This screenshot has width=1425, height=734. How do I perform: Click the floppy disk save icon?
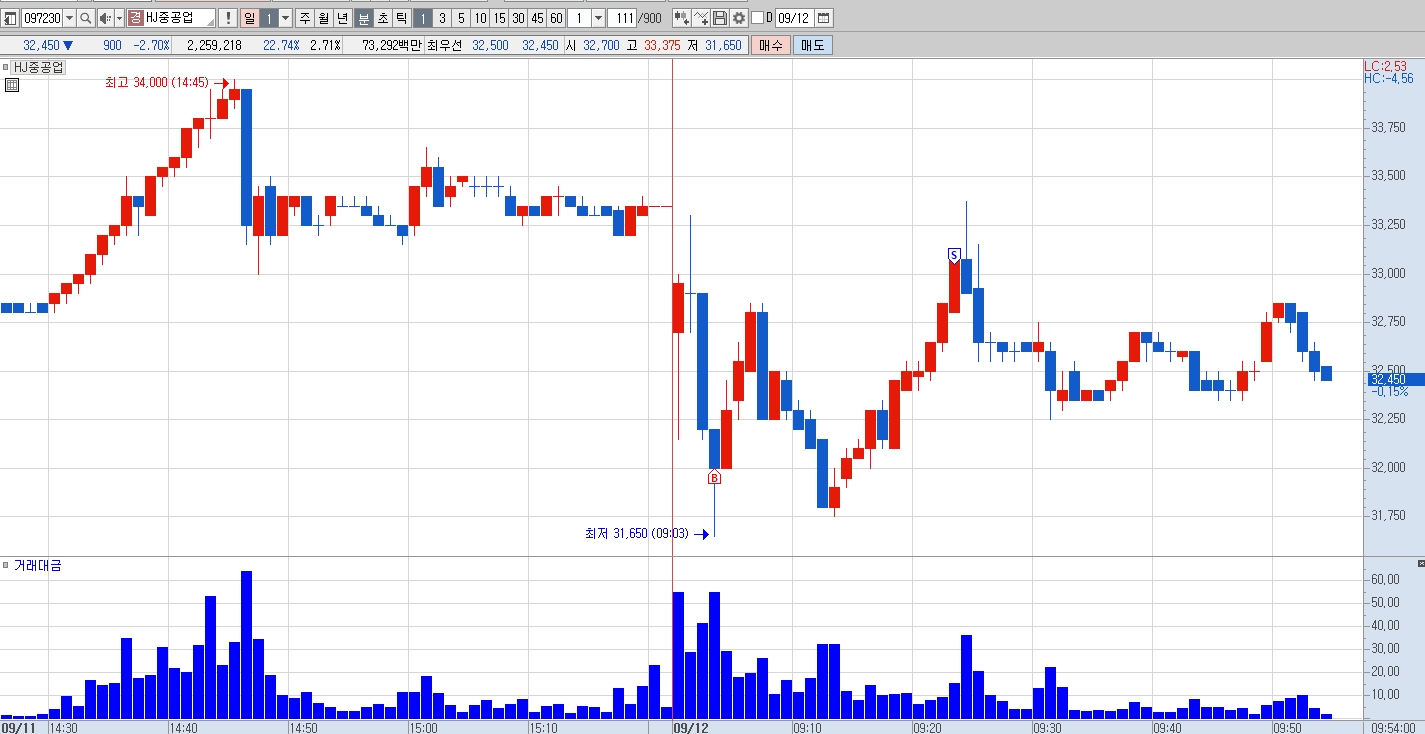[720, 18]
